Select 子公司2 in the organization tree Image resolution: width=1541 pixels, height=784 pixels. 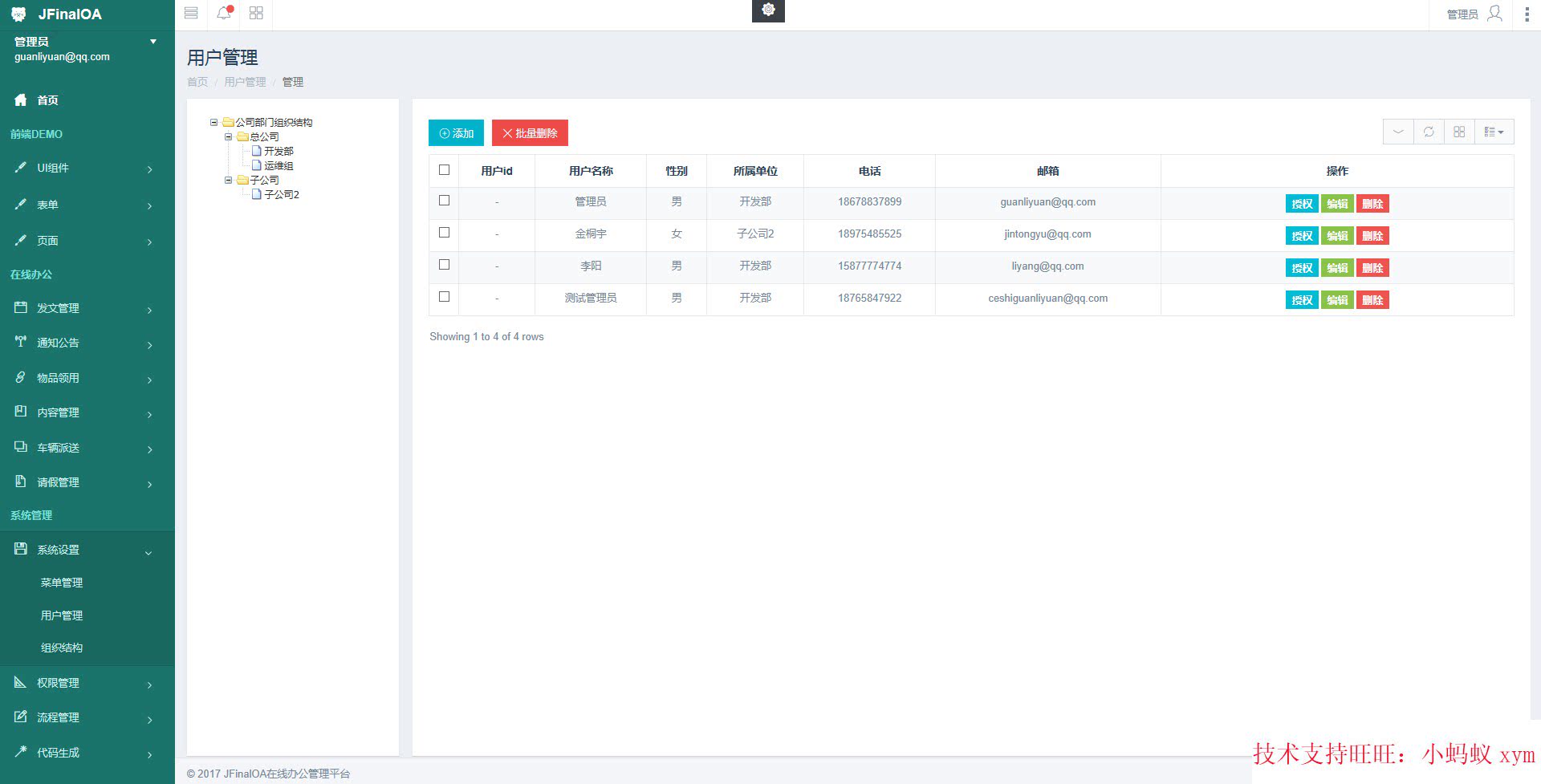pyautogui.click(x=282, y=194)
